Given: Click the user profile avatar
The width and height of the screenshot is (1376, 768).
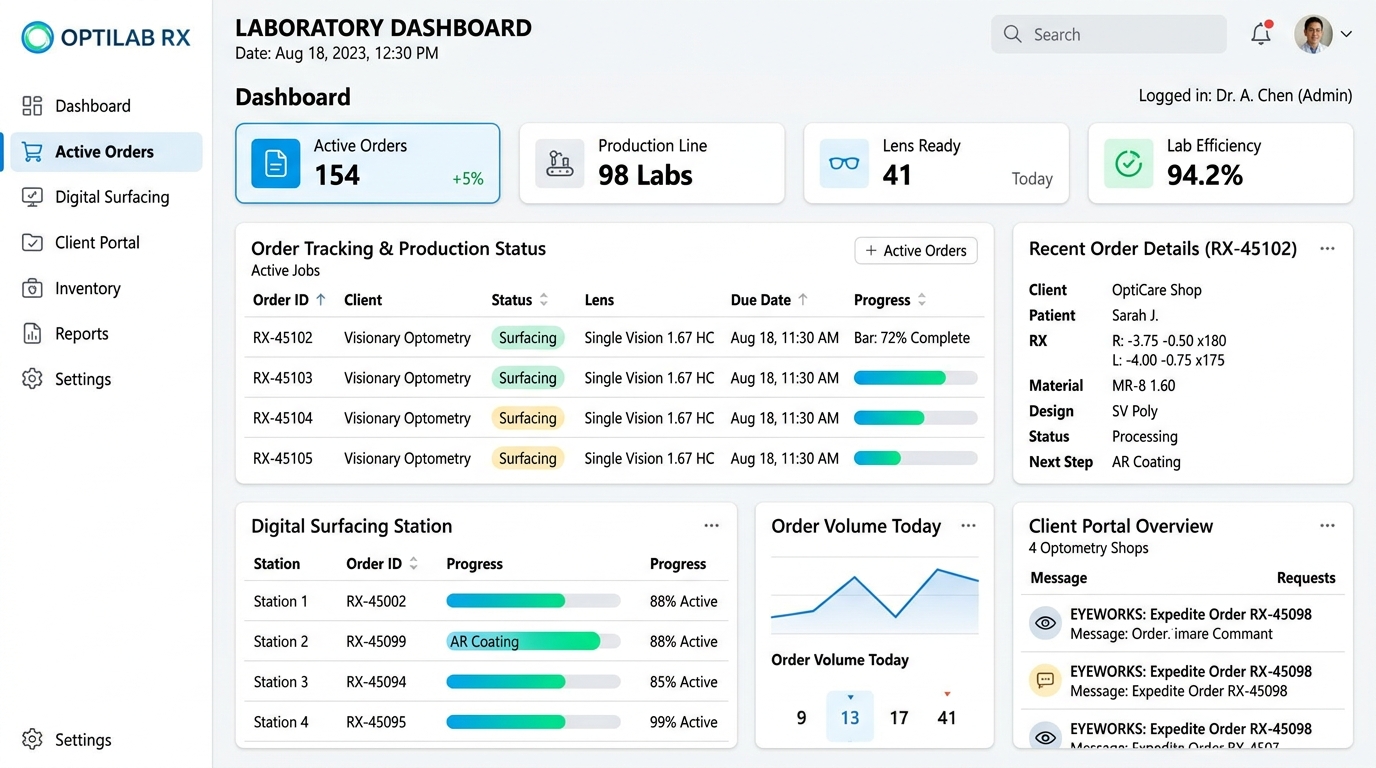Looking at the screenshot, I should [x=1313, y=34].
